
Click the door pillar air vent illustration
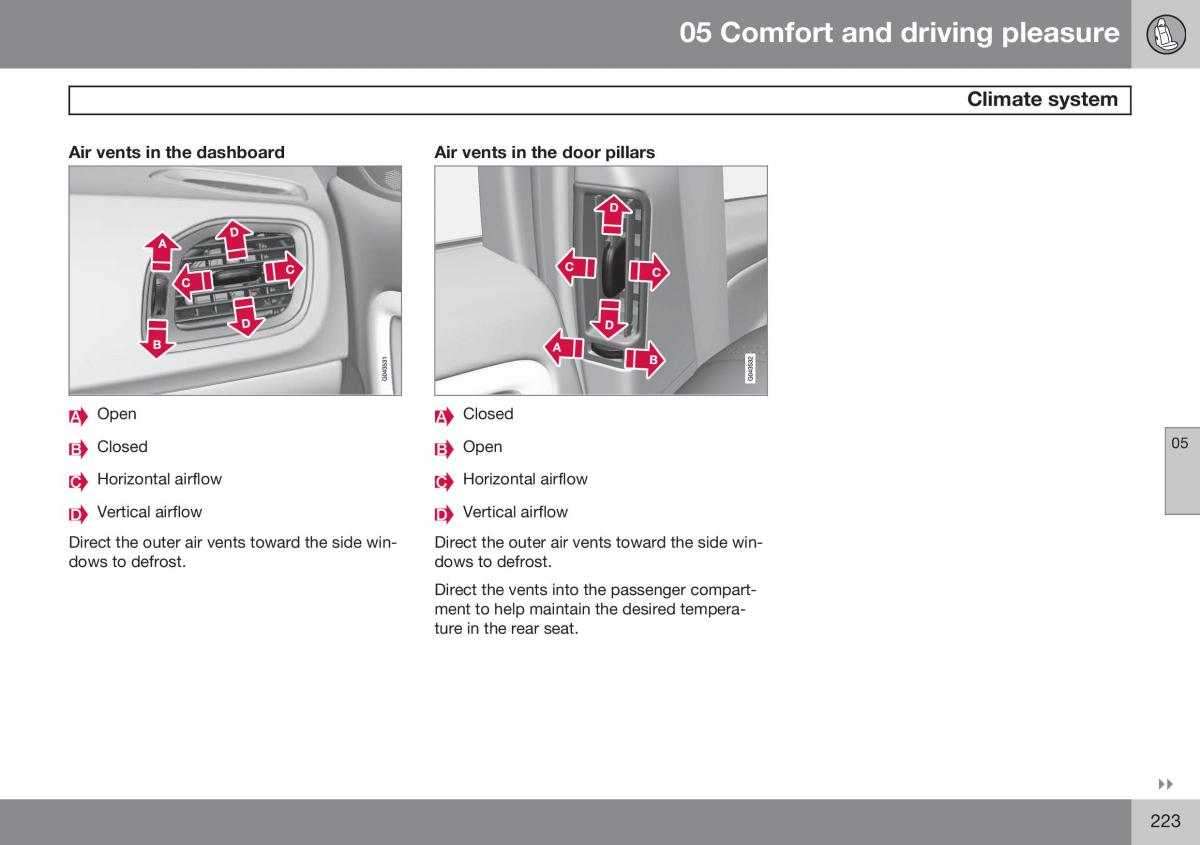pos(601,281)
